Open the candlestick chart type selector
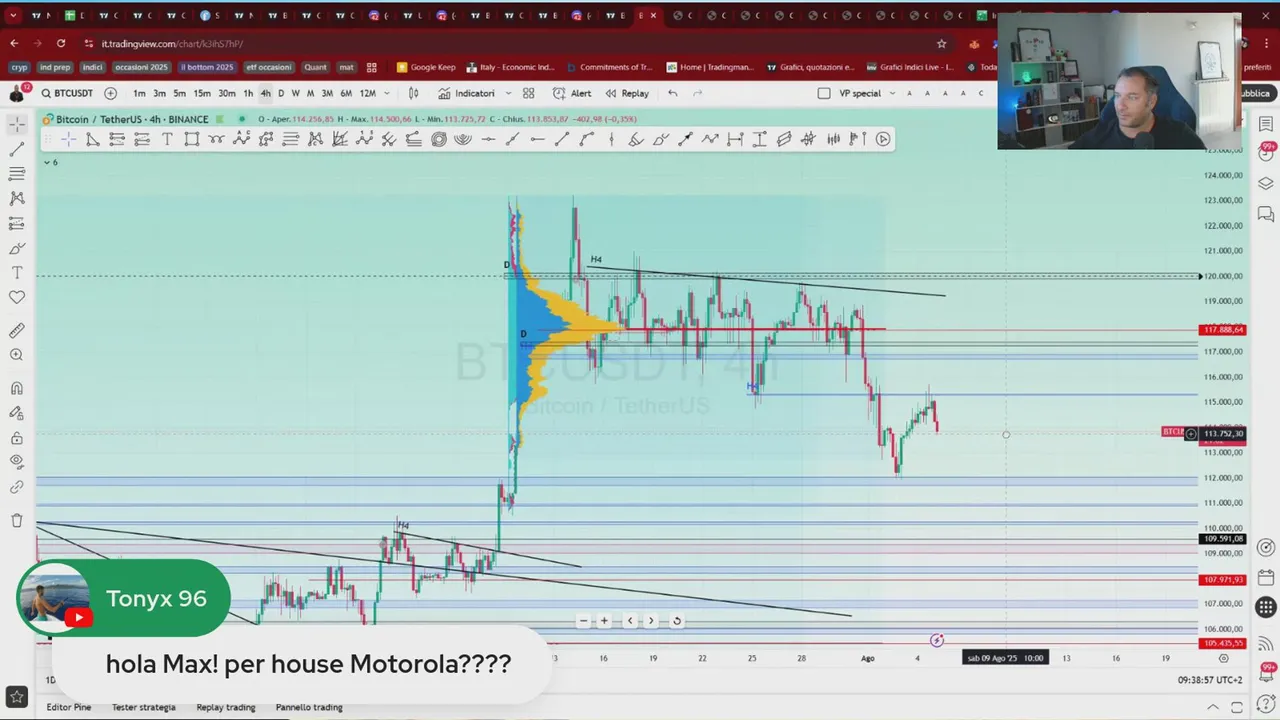 pyautogui.click(x=414, y=93)
